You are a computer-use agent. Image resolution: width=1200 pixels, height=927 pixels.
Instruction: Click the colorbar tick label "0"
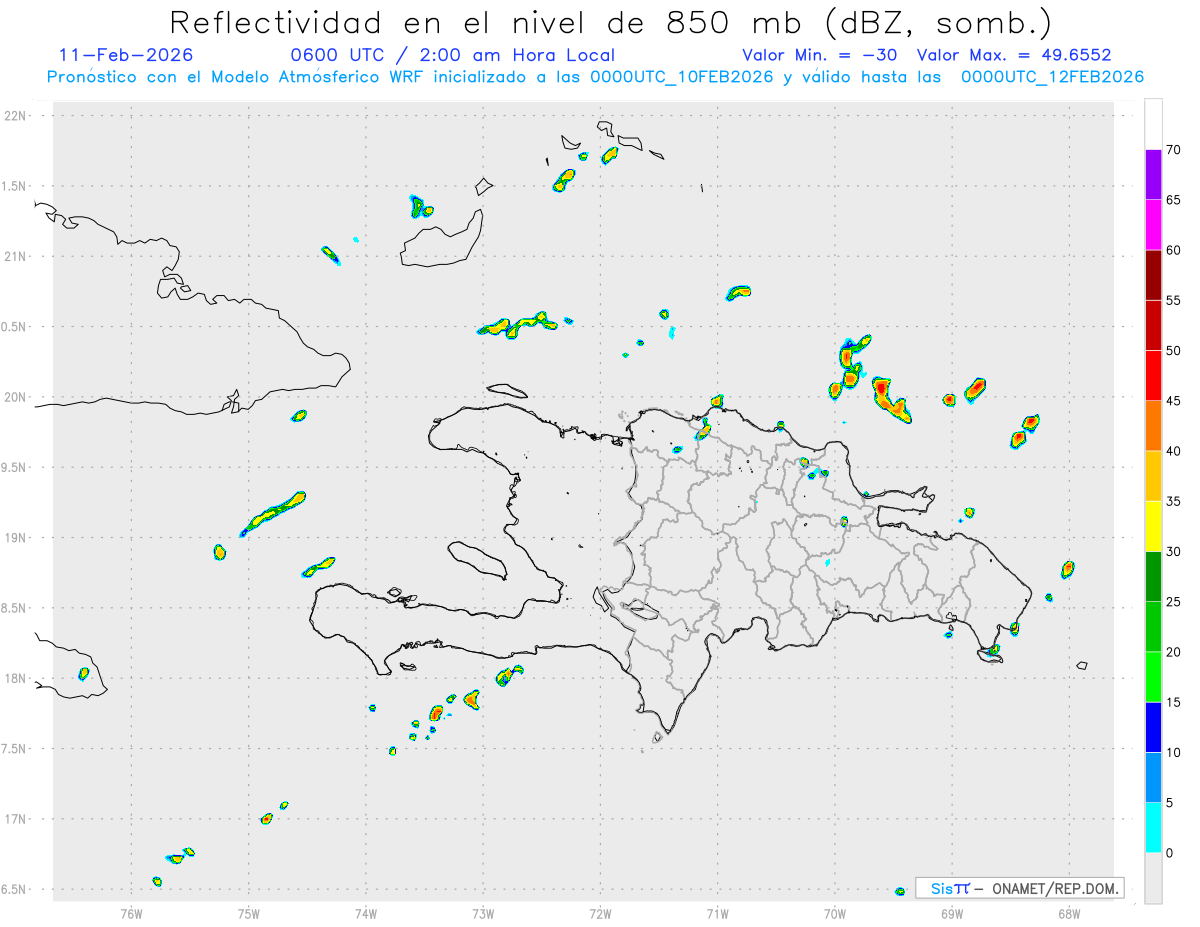click(1170, 853)
